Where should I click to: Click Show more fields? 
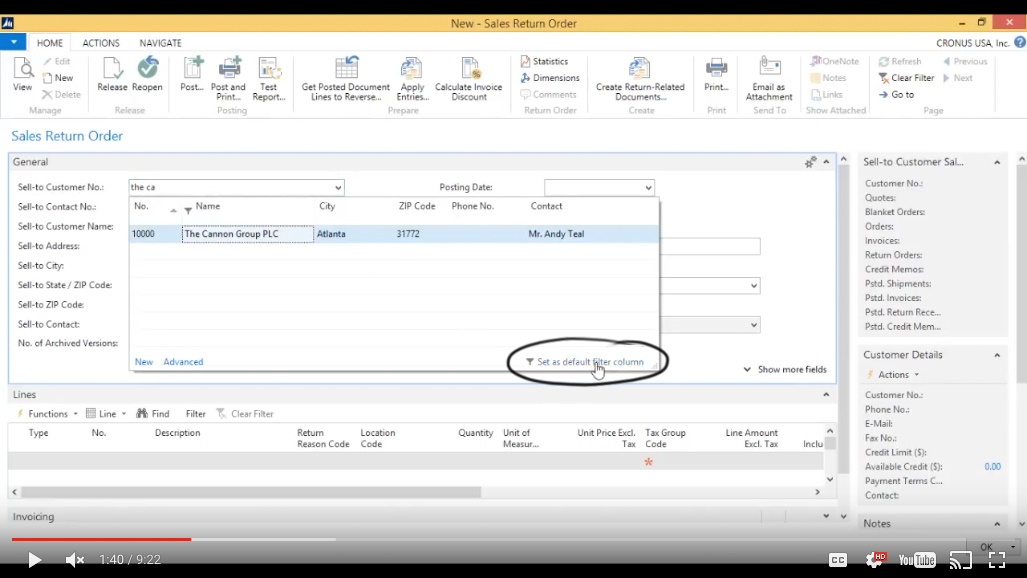785,370
